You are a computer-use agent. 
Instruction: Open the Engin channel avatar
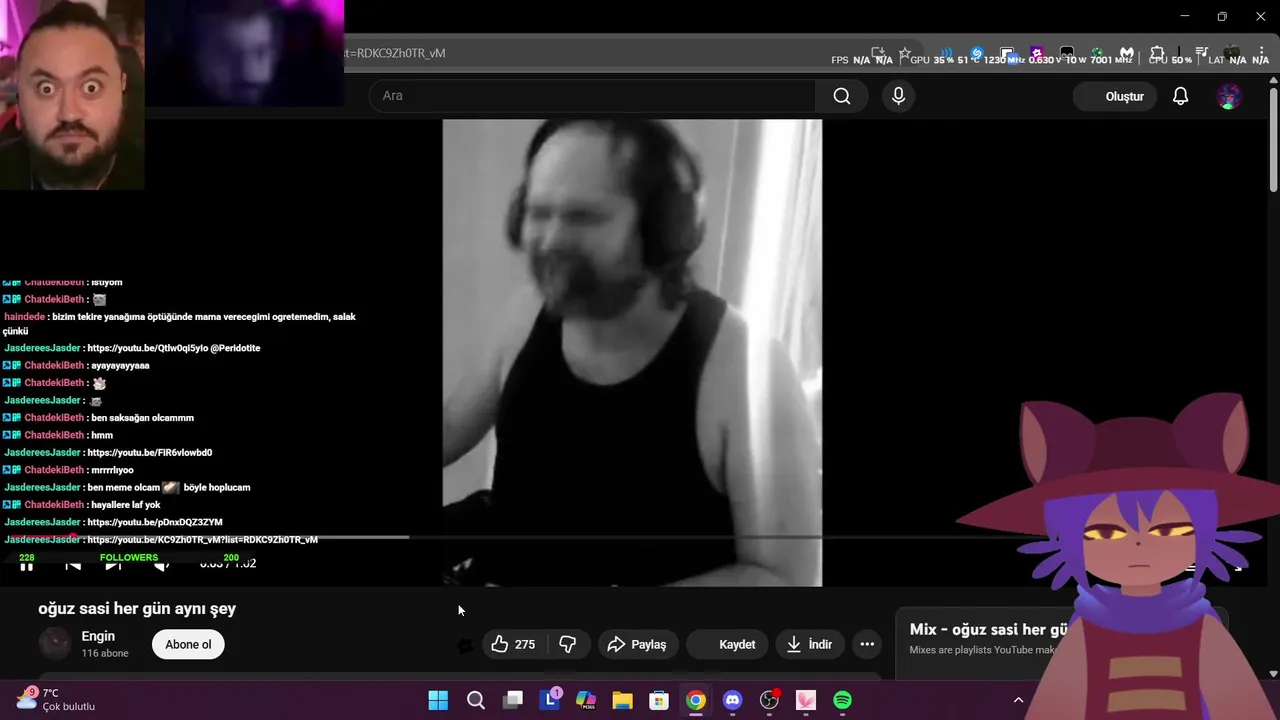pos(55,644)
